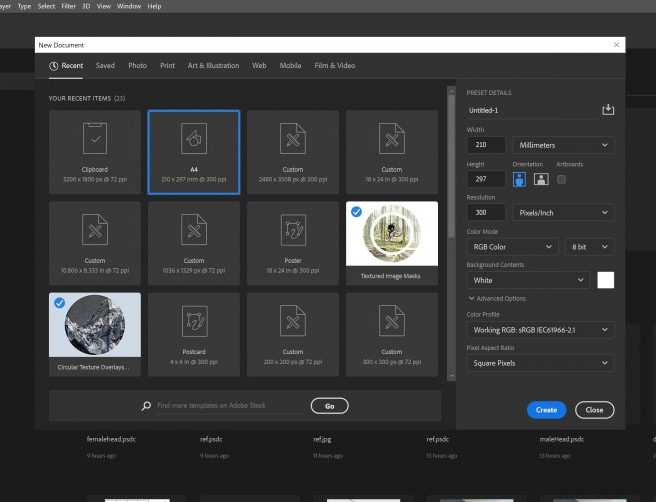The image size is (656, 502).
Task: Set orientation to landscape
Action: pyautogui.click(x=541, y=179)
